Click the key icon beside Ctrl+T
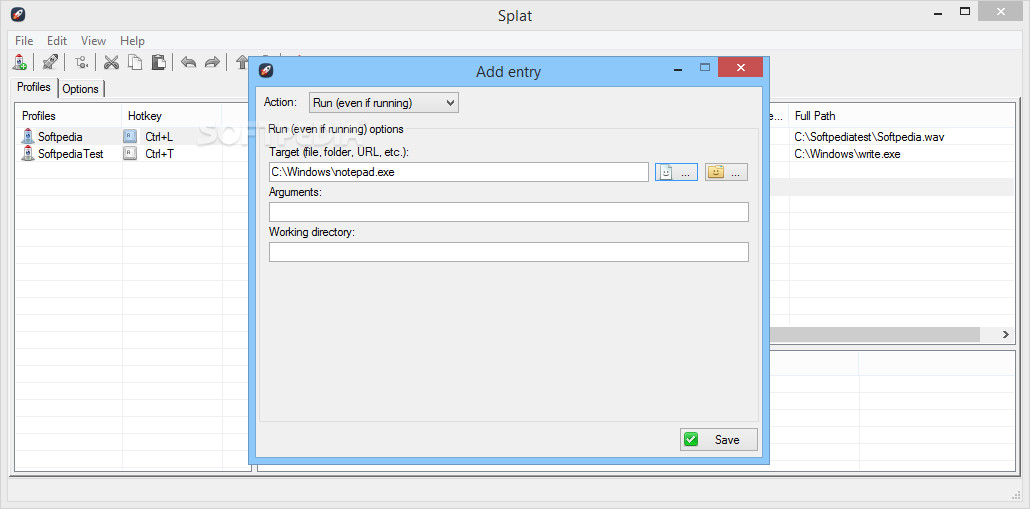1030x509 pixels. (x=131, y=154)
